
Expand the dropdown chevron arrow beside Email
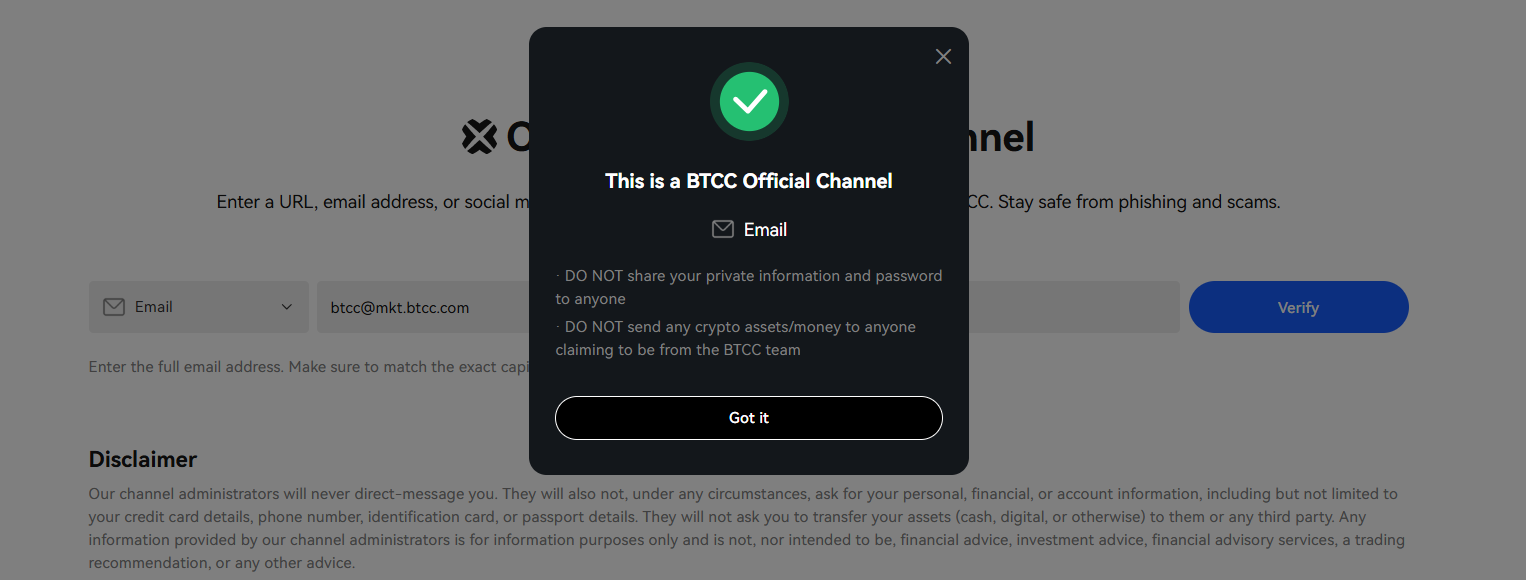click(287, 307)
